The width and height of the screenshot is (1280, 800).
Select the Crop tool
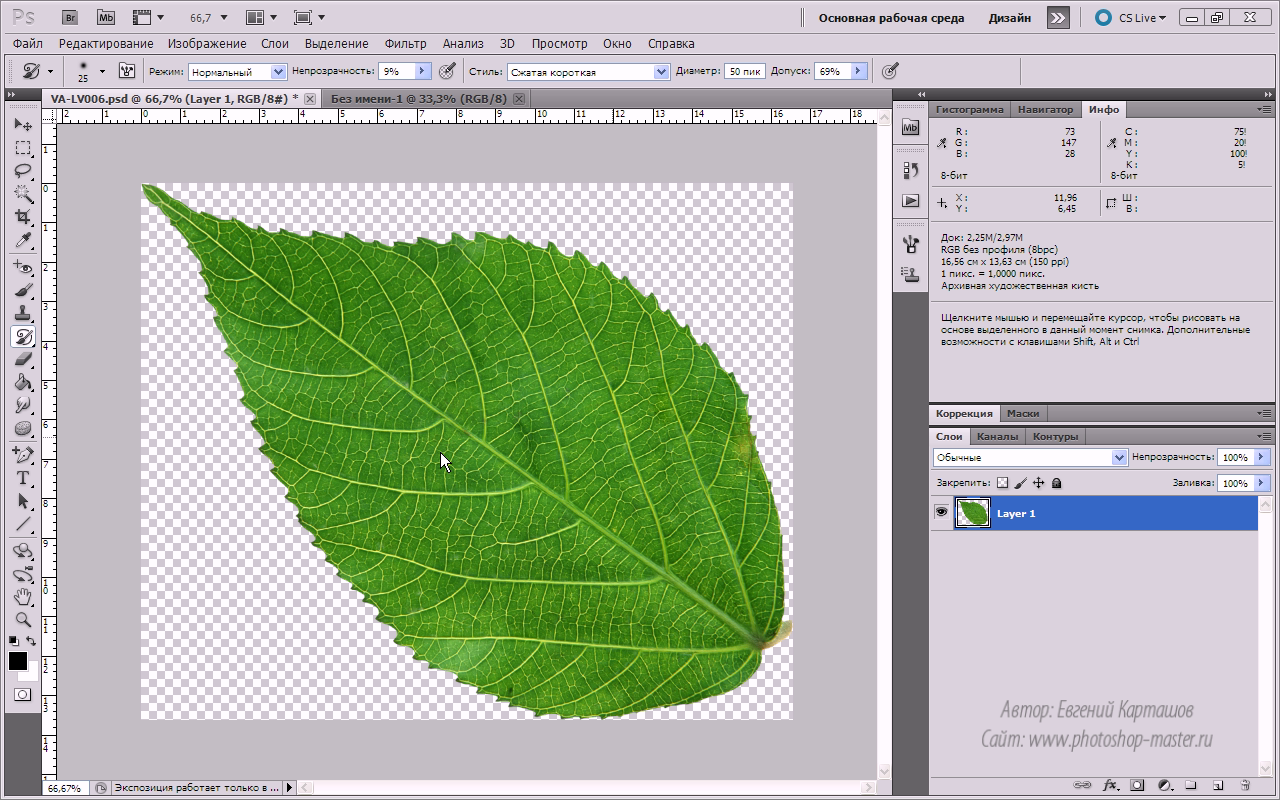point(23,217)
